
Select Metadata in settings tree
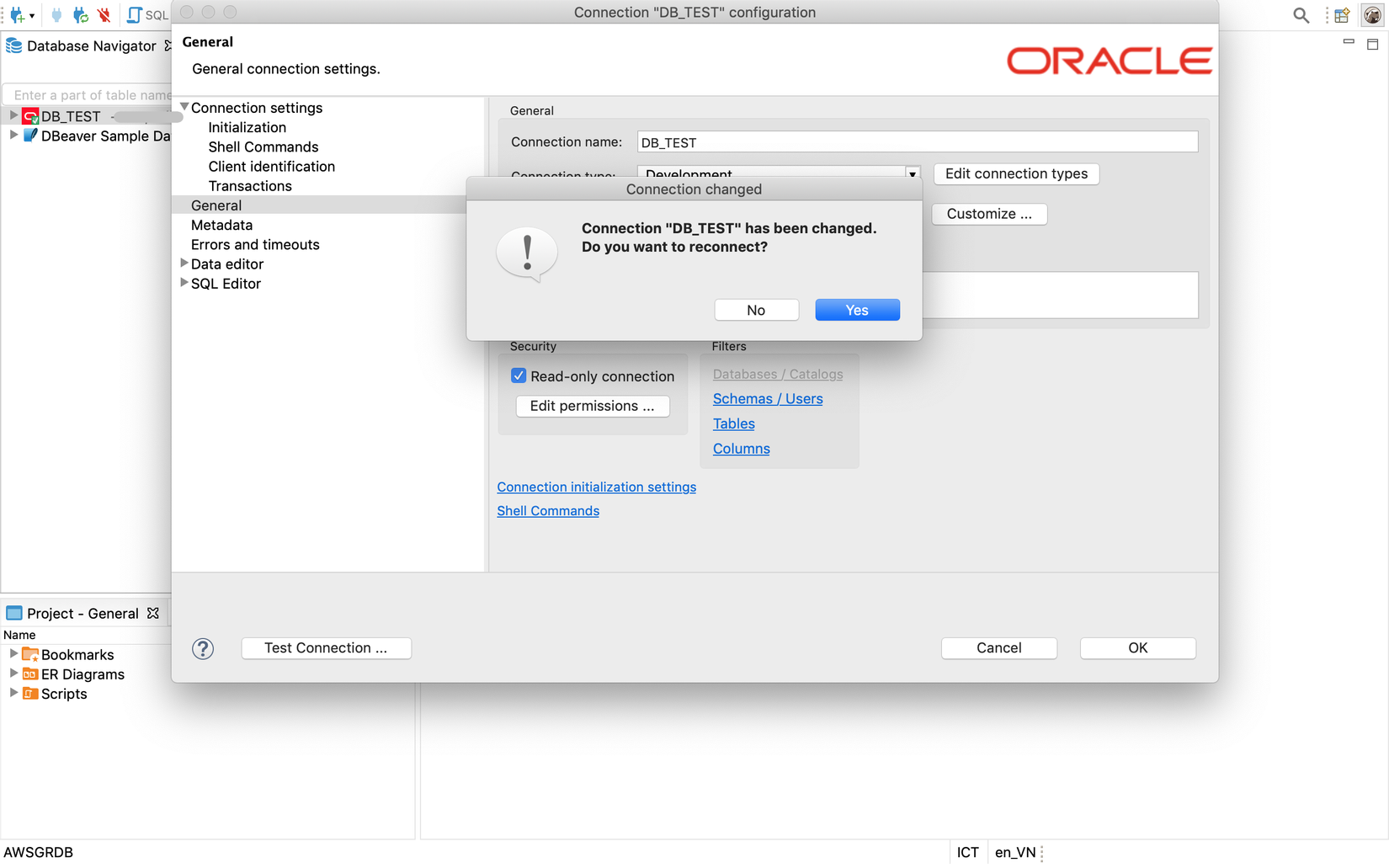click(x=221, y=225)
